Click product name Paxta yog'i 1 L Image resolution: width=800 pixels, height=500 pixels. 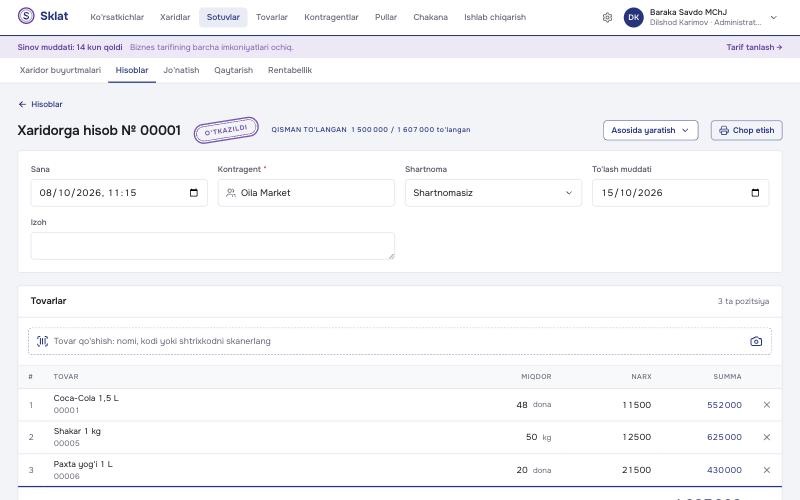click(83, 464)
